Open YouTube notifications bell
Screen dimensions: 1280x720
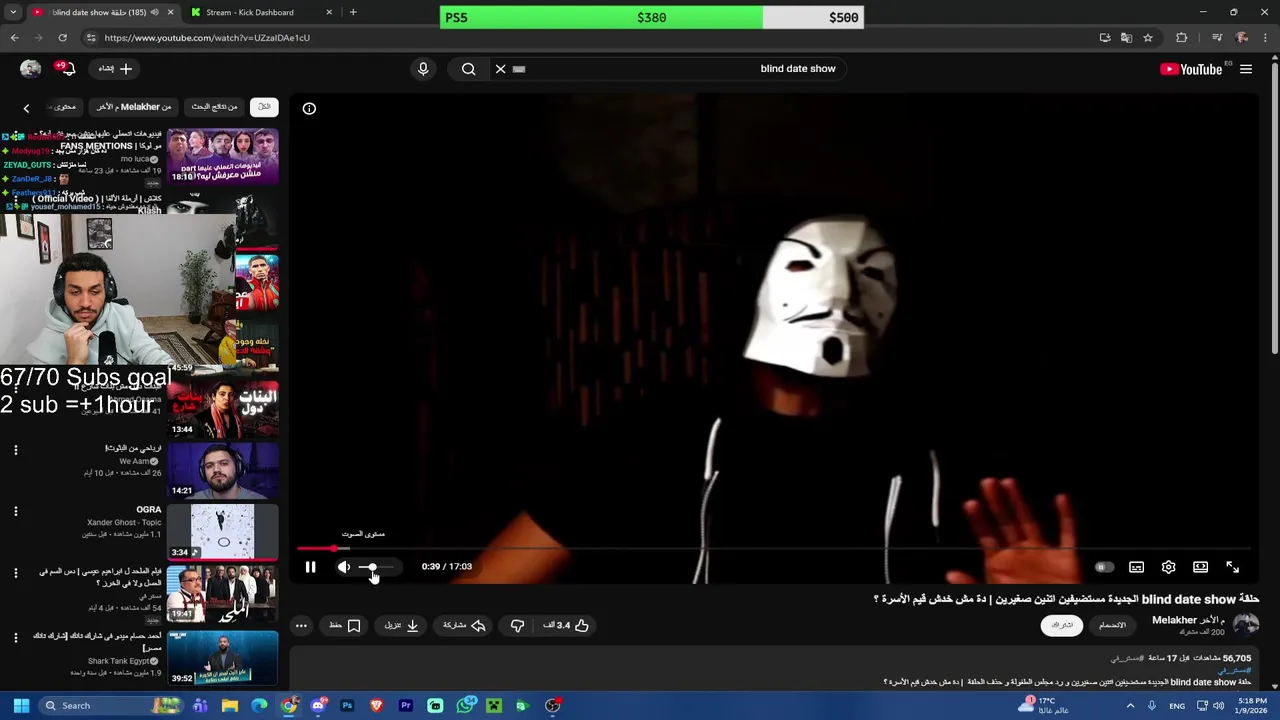66,69
